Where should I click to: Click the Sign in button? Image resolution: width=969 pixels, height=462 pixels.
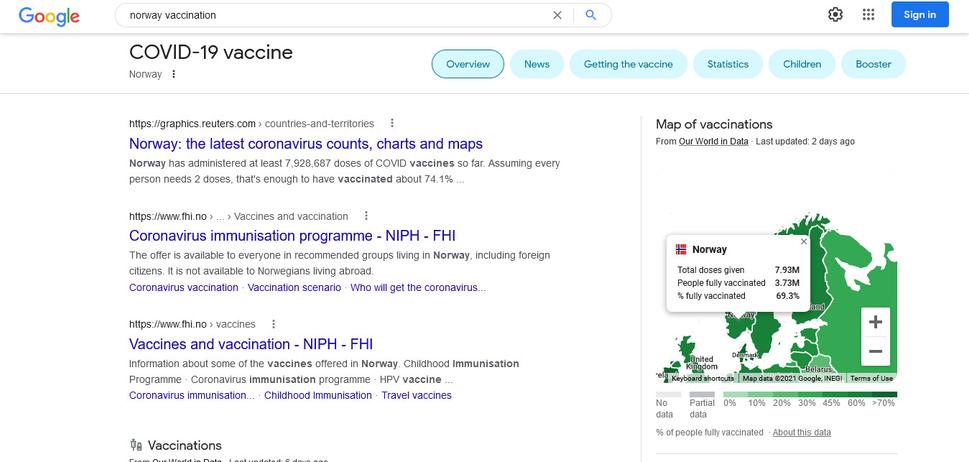point(920,15)
